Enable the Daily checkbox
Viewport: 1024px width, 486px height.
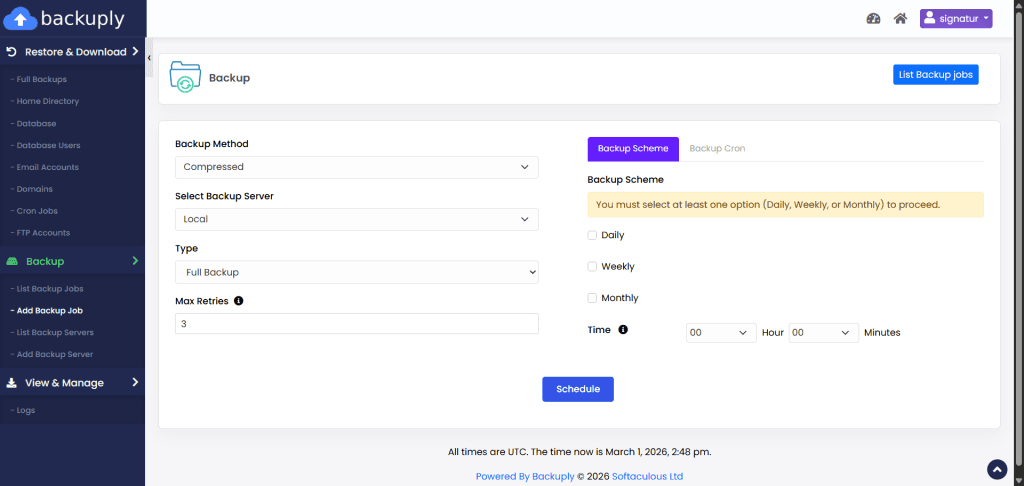(x=592, y=235)
